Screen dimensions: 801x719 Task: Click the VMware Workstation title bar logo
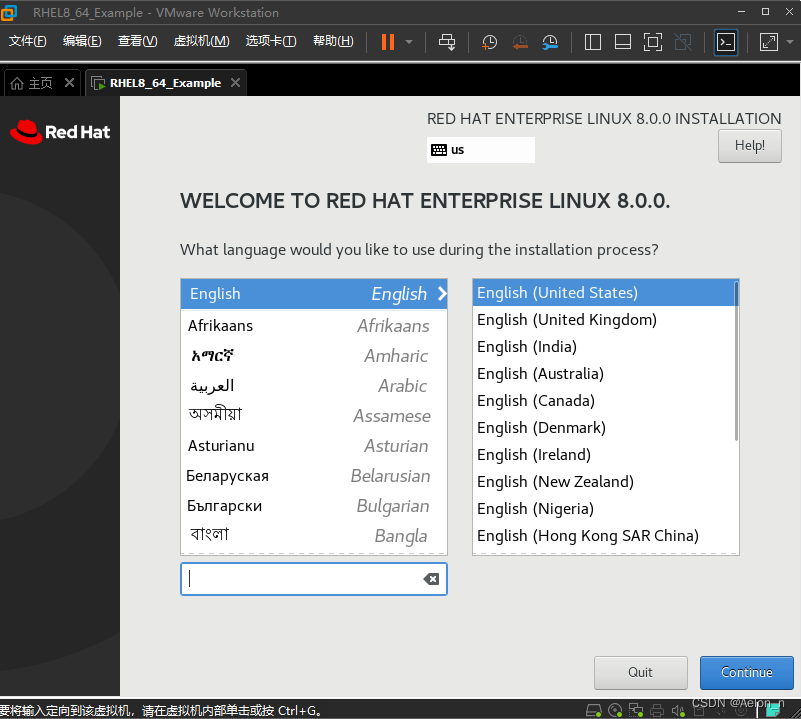tap(9, 13)
